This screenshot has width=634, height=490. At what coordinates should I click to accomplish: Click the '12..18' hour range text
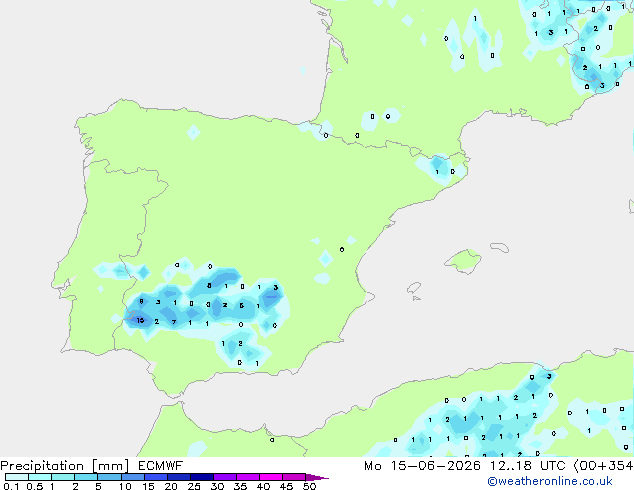pos(511,466)
